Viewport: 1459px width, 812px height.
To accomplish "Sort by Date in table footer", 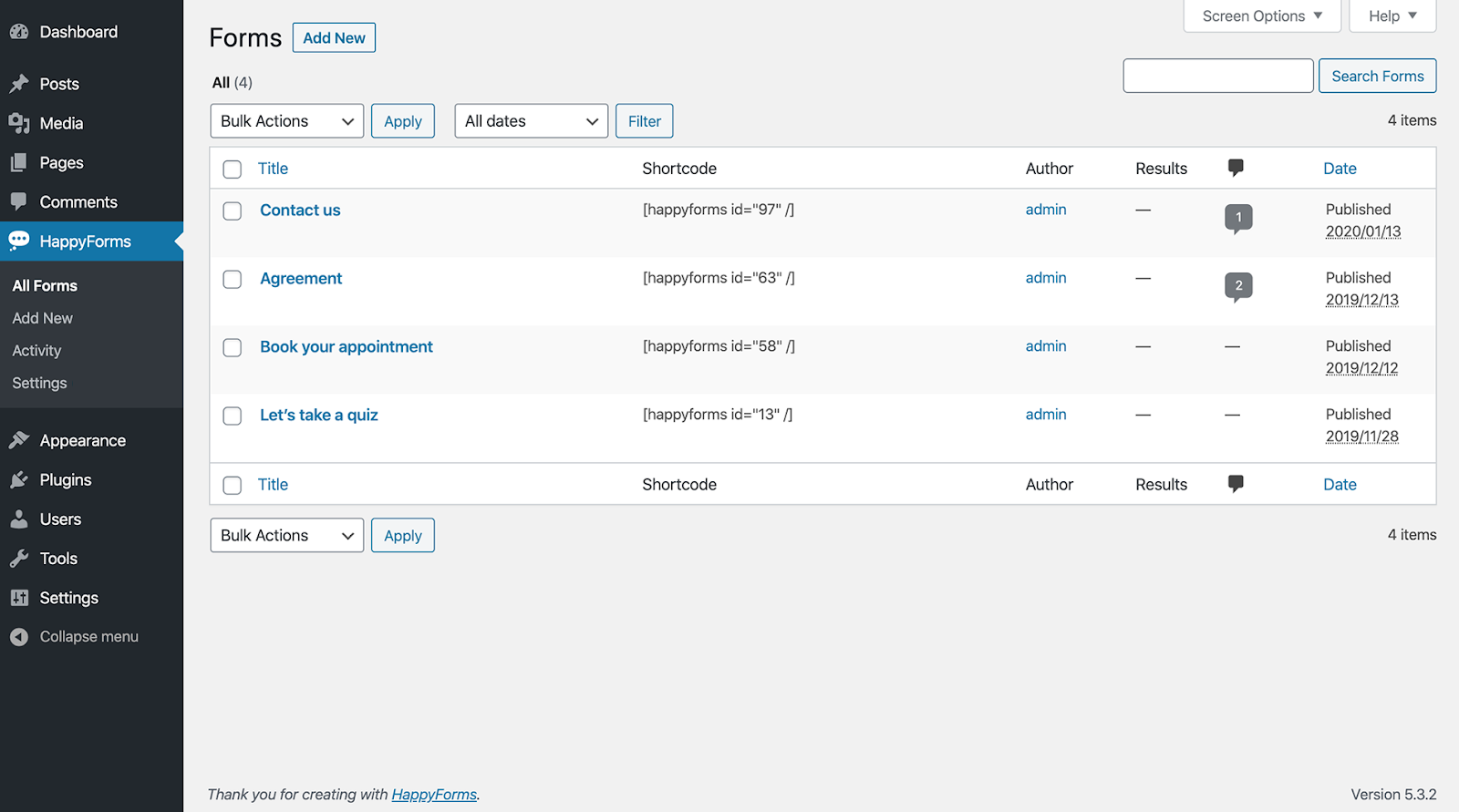I will (x=1340, y=485).
